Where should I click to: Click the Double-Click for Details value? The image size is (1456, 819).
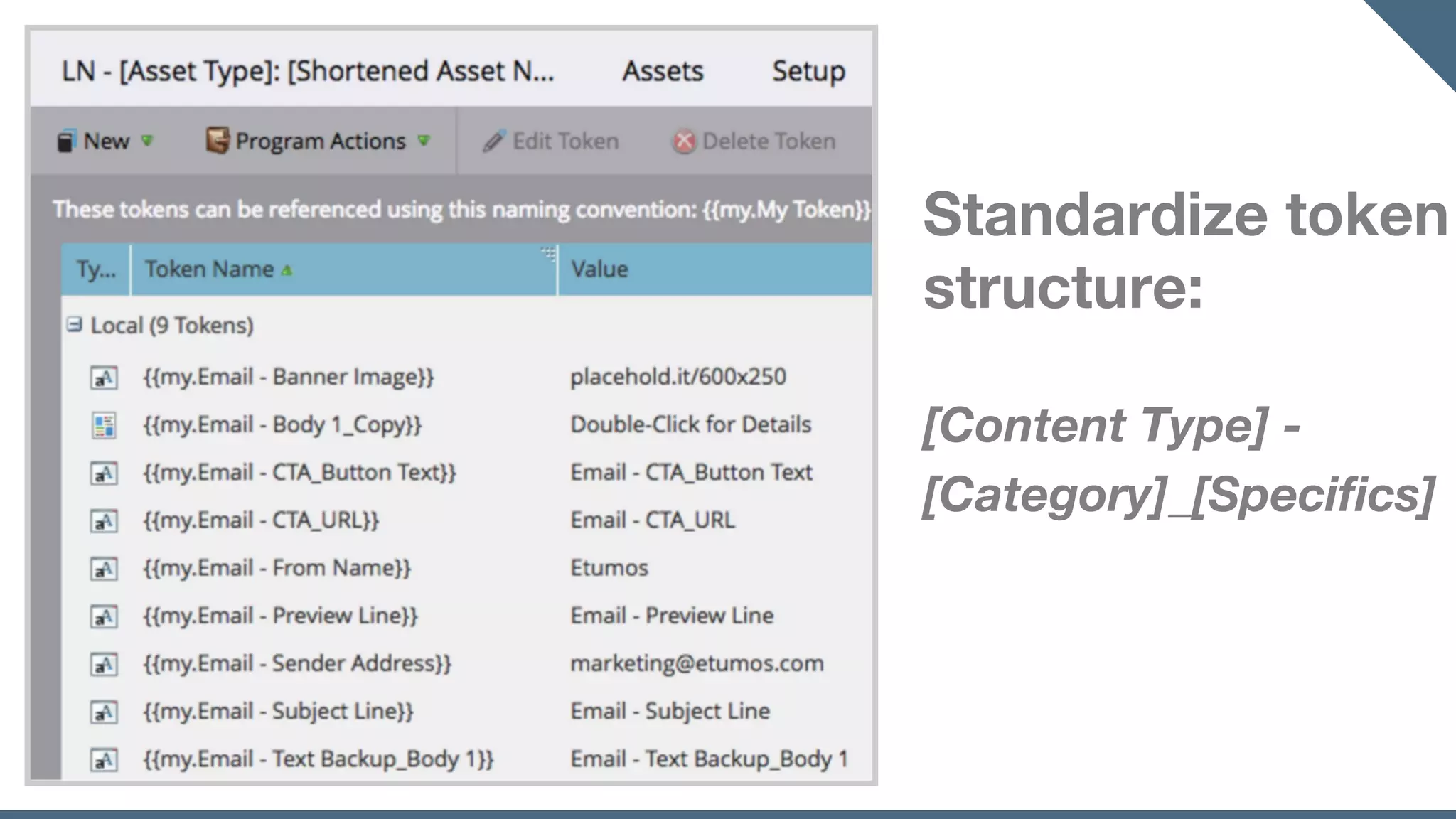(x=691, y=424)
